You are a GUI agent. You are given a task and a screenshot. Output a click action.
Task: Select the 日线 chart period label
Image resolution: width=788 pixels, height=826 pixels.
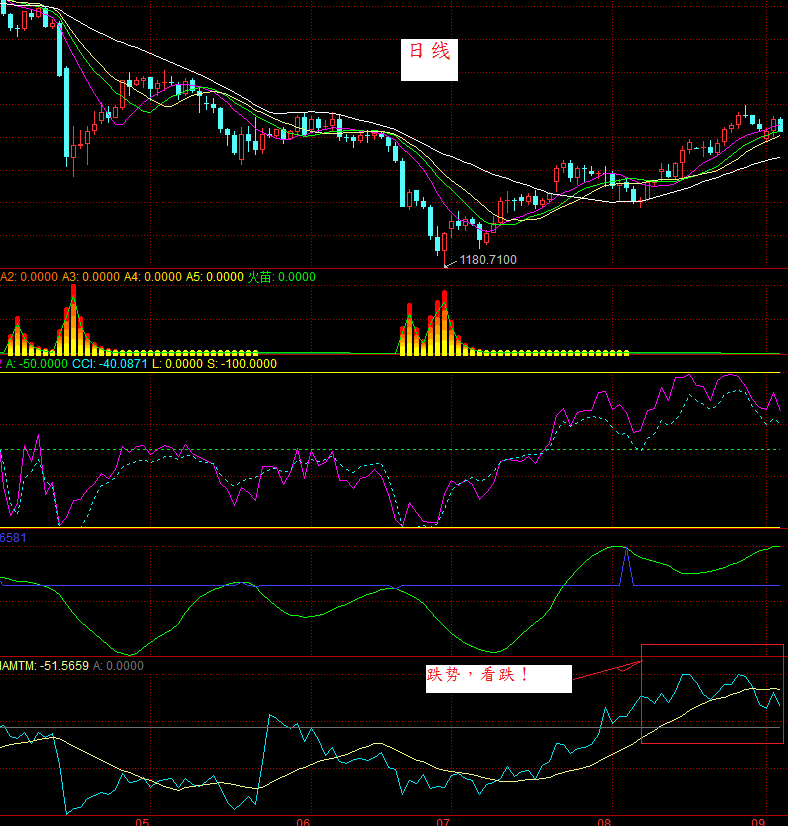tap(429, 52)
